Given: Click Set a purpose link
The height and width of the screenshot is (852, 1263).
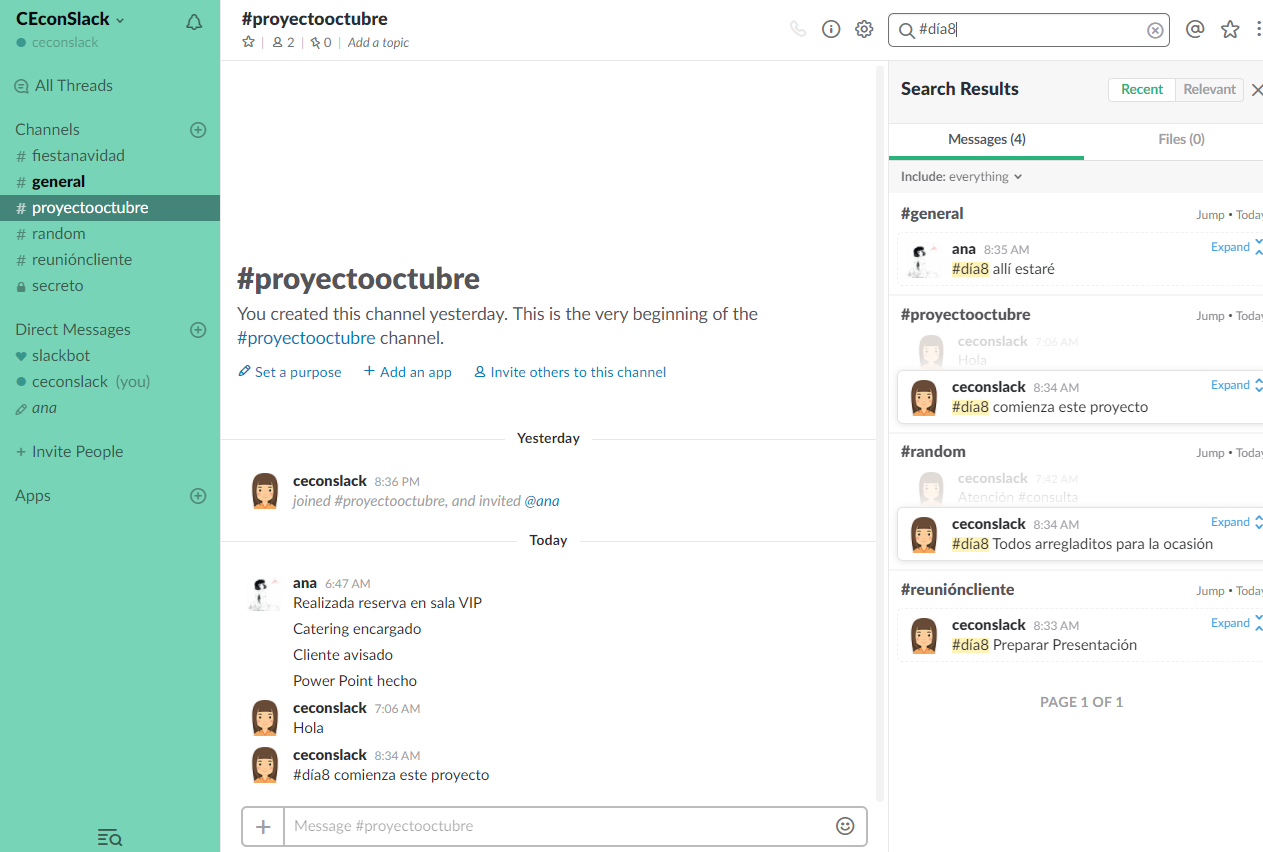Looking at the screenshot, I should click(x=290, y=372).
